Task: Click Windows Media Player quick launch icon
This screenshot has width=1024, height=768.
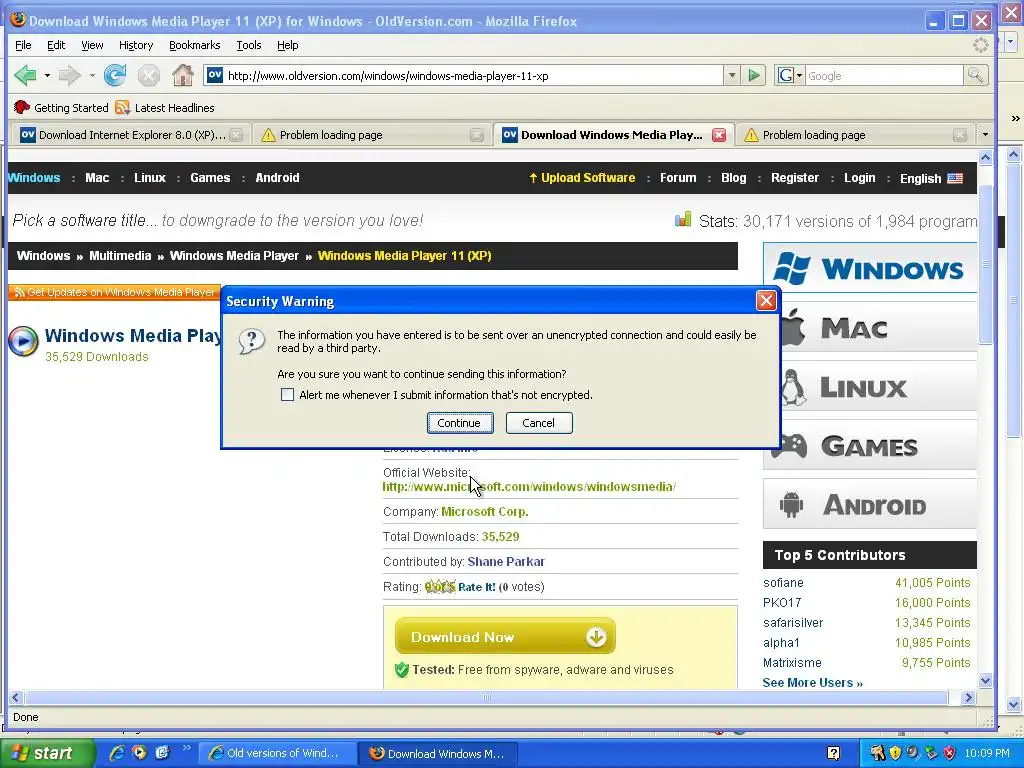Action: click(139, 753)
